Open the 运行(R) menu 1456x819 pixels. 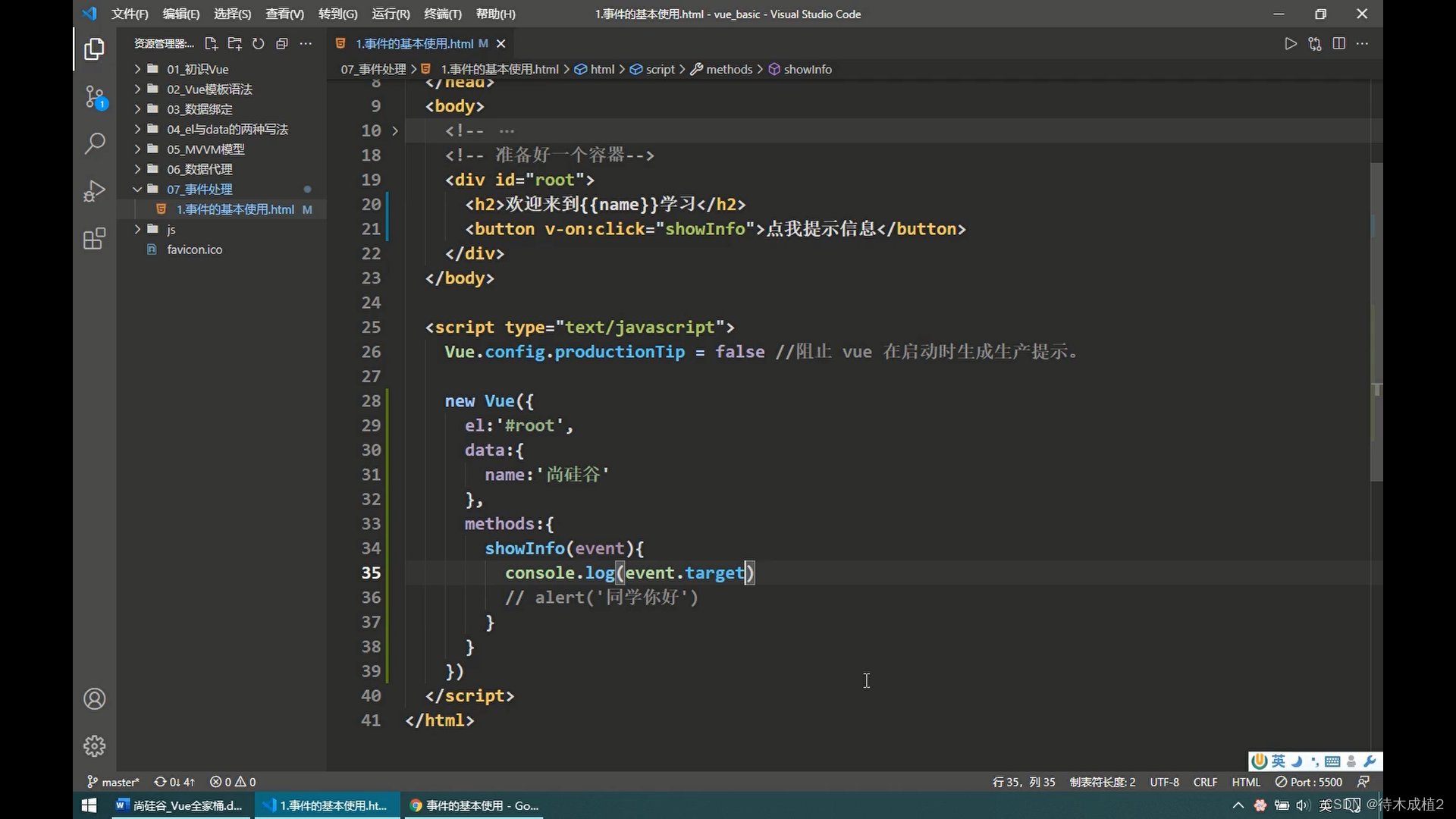(x=391, y=14)
